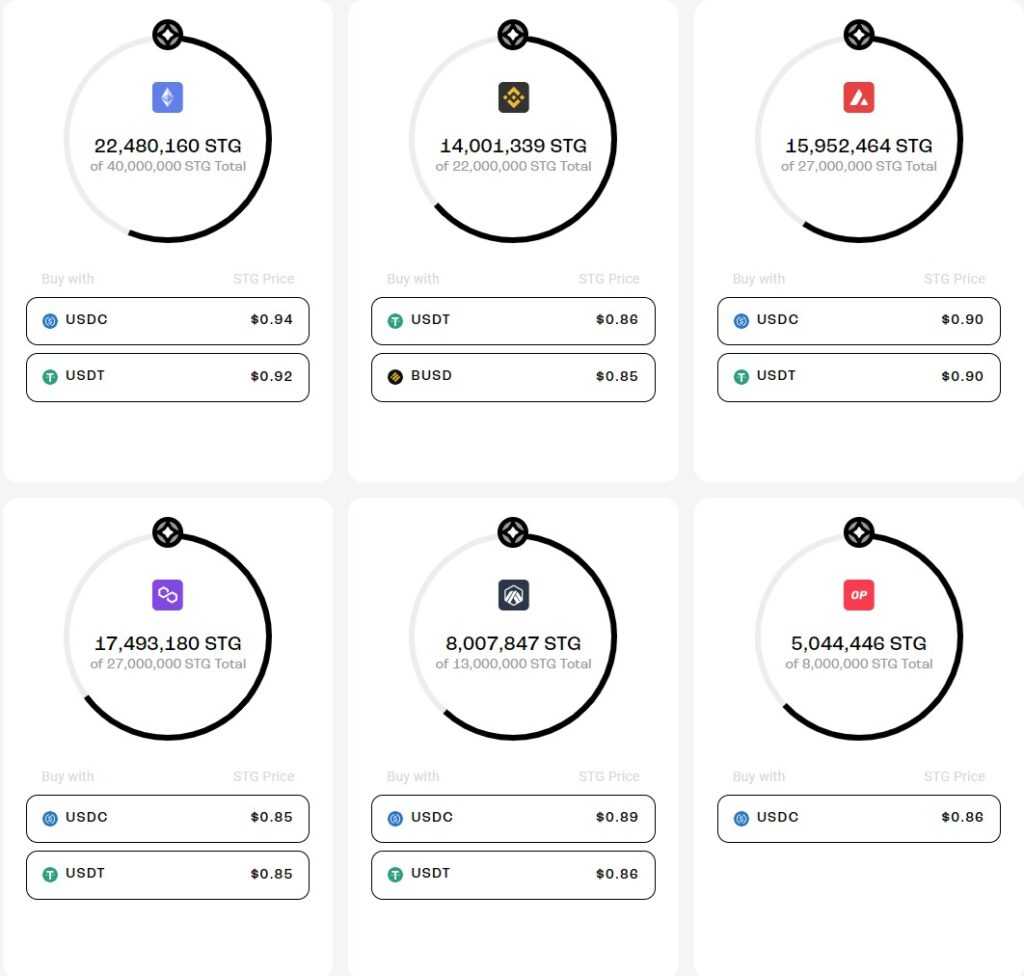
Task: Click the STG token marker above Optimism ring
Action: point(859,533)
